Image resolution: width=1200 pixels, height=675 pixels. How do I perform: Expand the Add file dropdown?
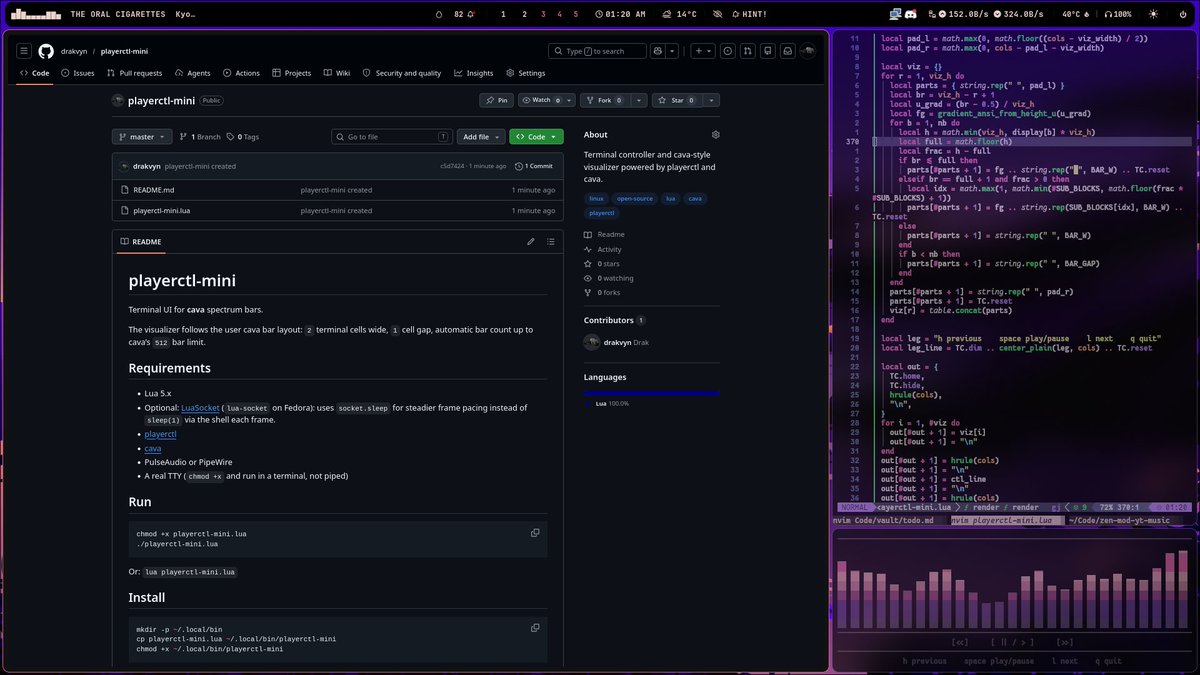click(x=480, y=137)
